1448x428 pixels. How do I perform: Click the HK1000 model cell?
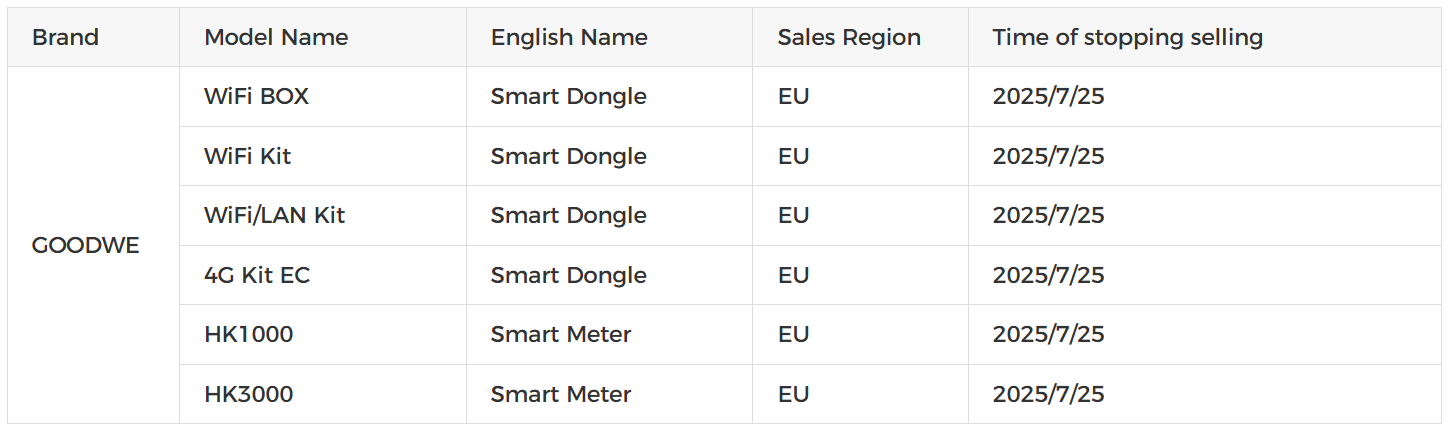(248, 335)
